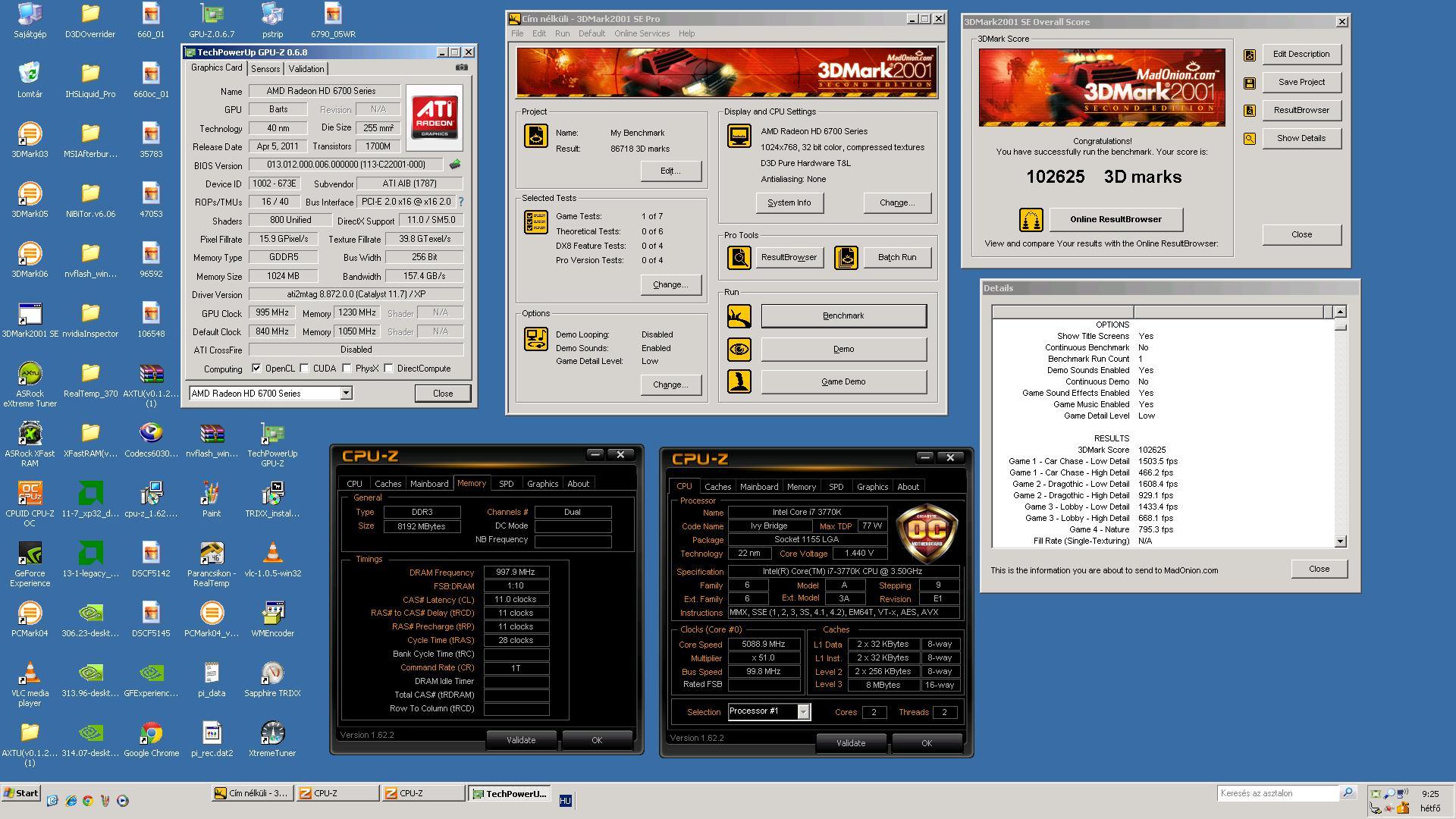This screenshot has width=1456, height=819.
Task: Click the Batch Run button
Action: tap(897, 258)
